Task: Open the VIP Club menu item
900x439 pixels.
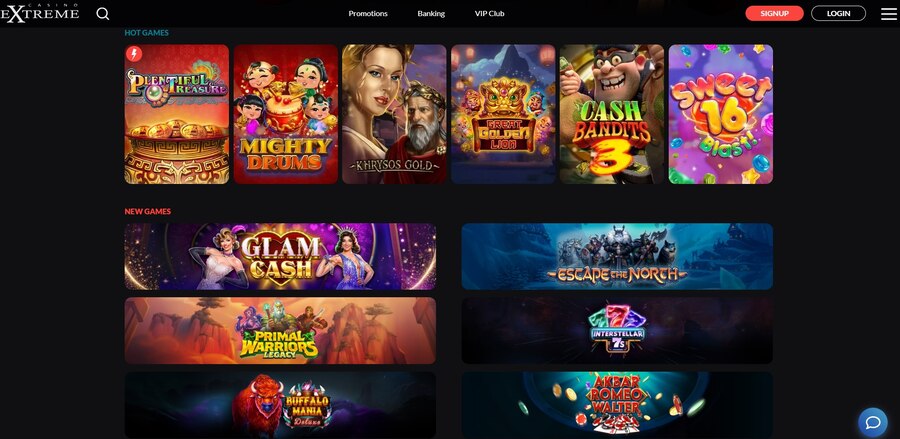Action: tap(490, 13)
